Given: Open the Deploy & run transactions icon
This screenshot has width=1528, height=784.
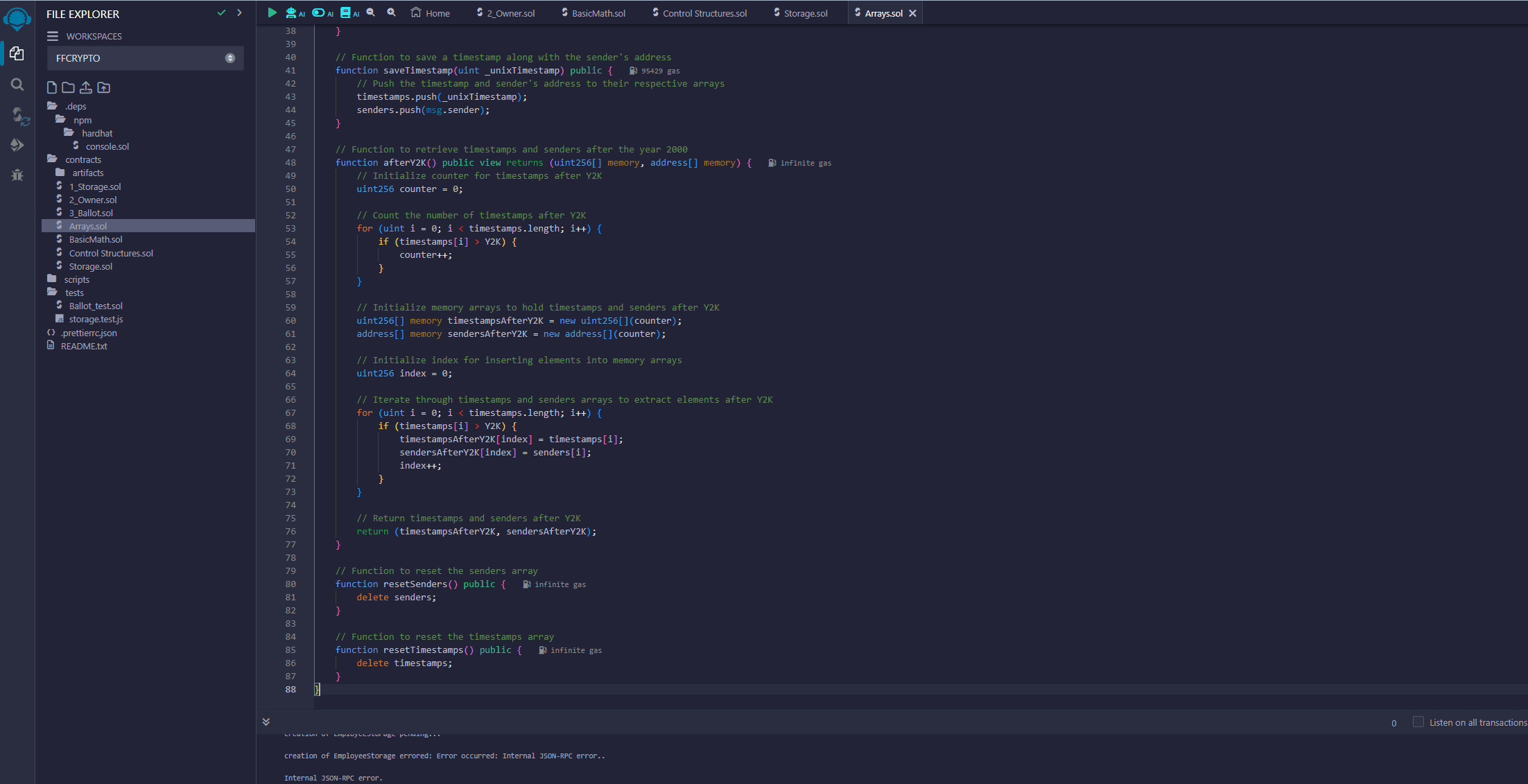Looking at the screenshot, I should coord(17,145).
